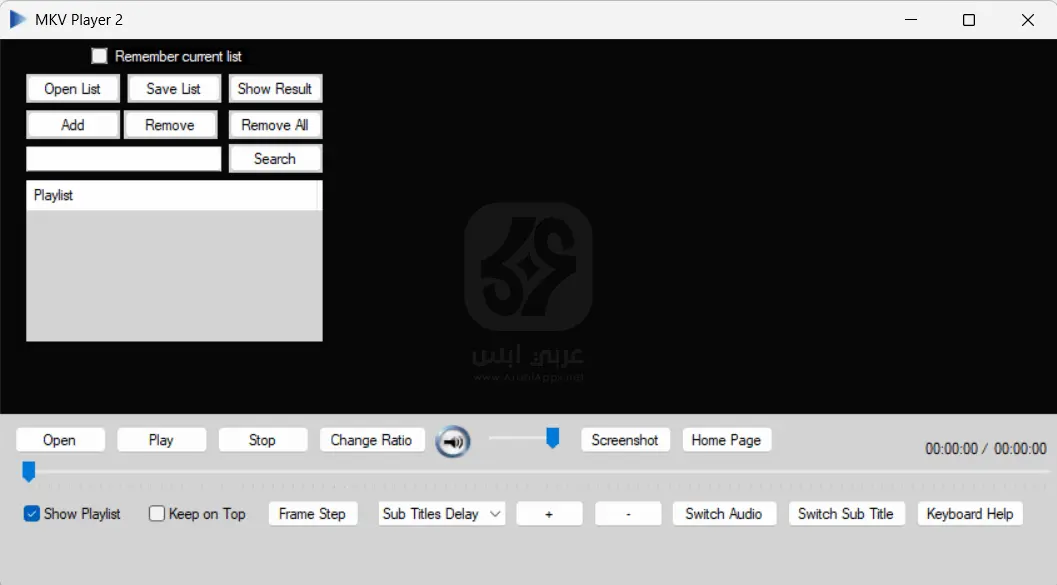Click the playlist search input field
1057x585 pixels.
tap(123, 158)
